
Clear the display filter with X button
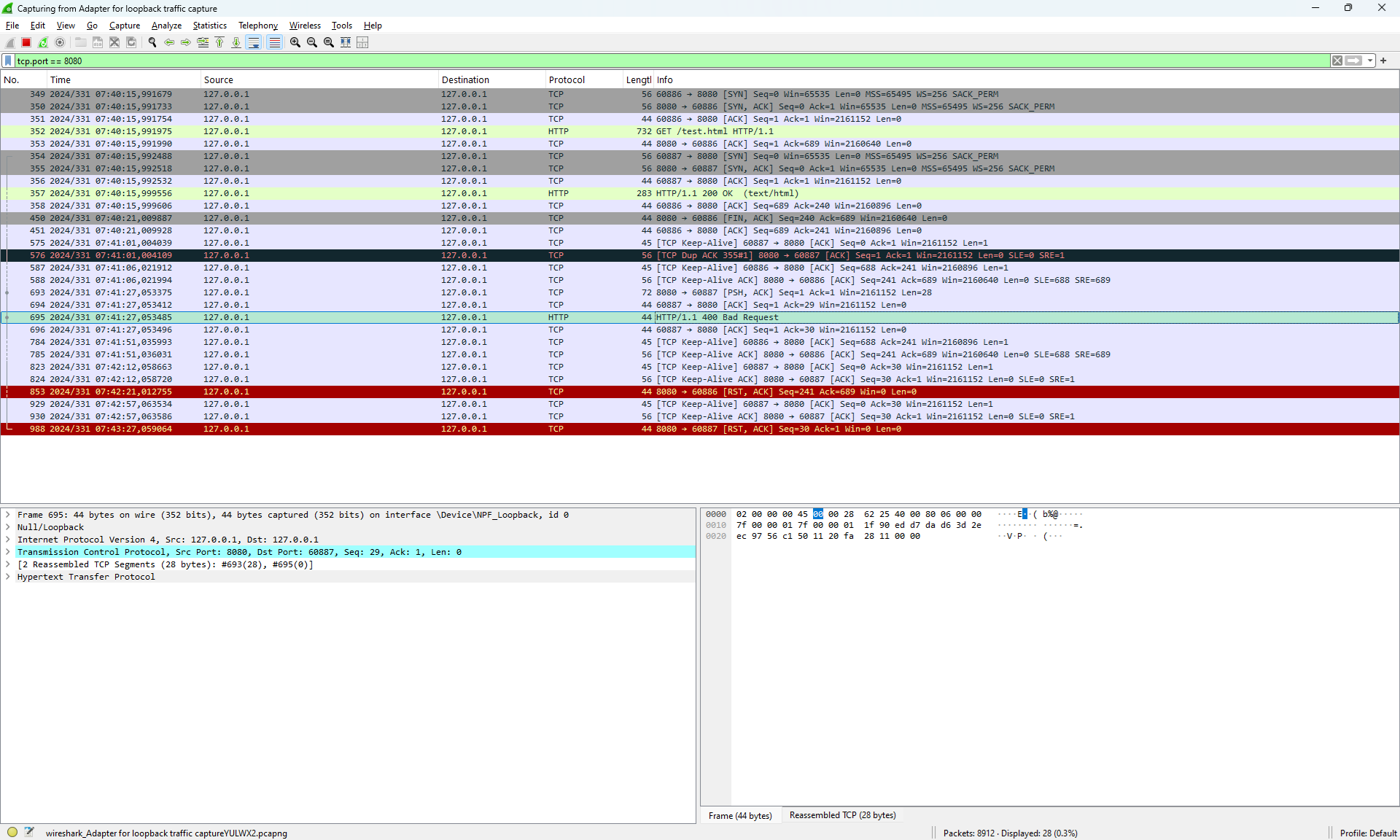pos(1337,61)
